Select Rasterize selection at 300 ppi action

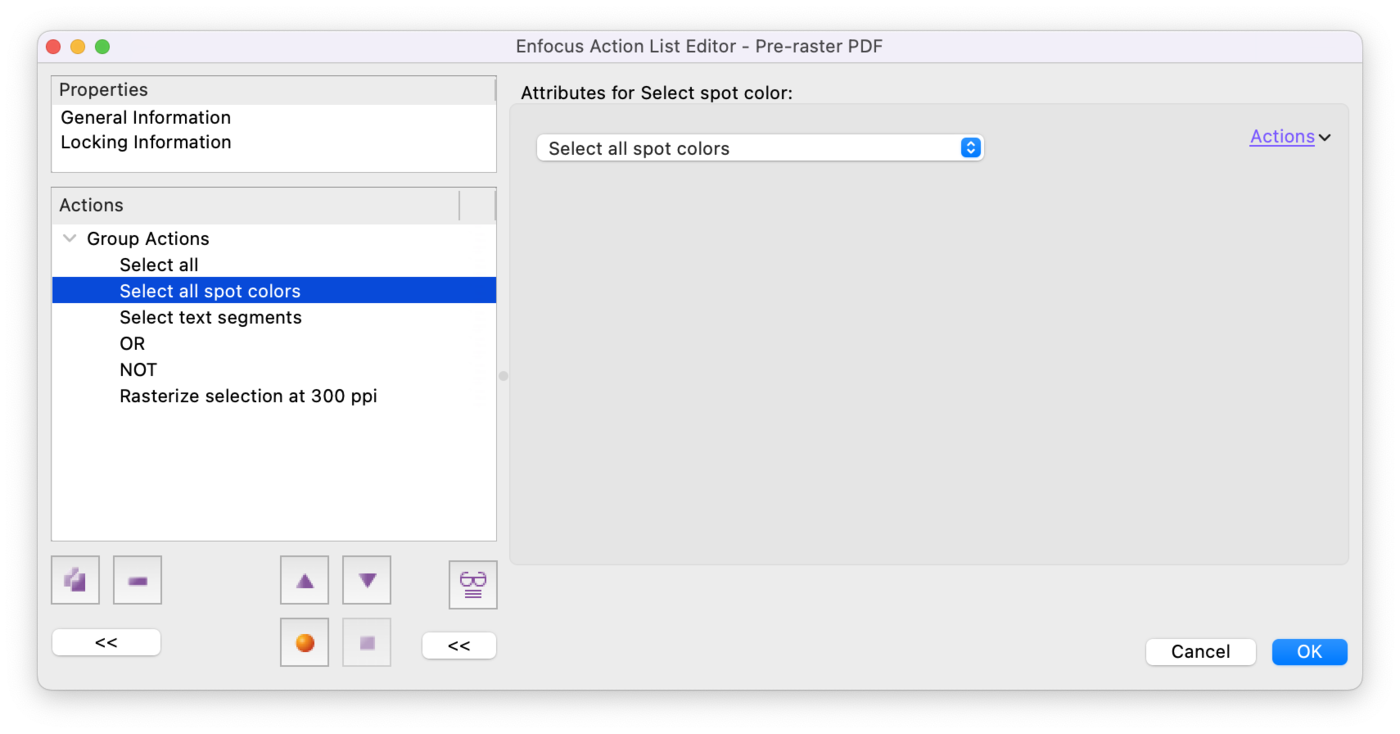[274, 396]
